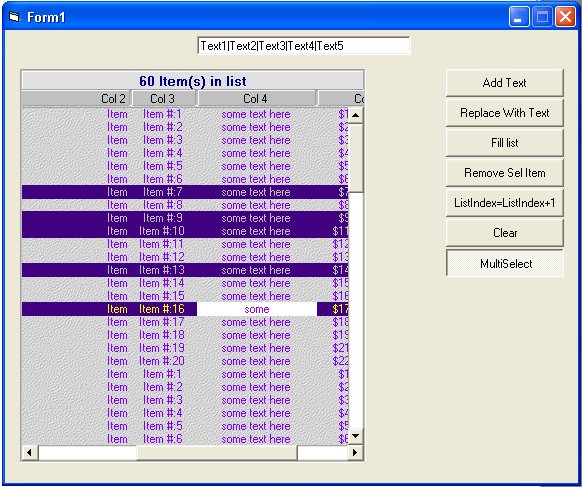The width and height of the screenshot is (582, 487).
Task: Click the ListIndex=ListIndex+1 button
Action: click(505, 203)
